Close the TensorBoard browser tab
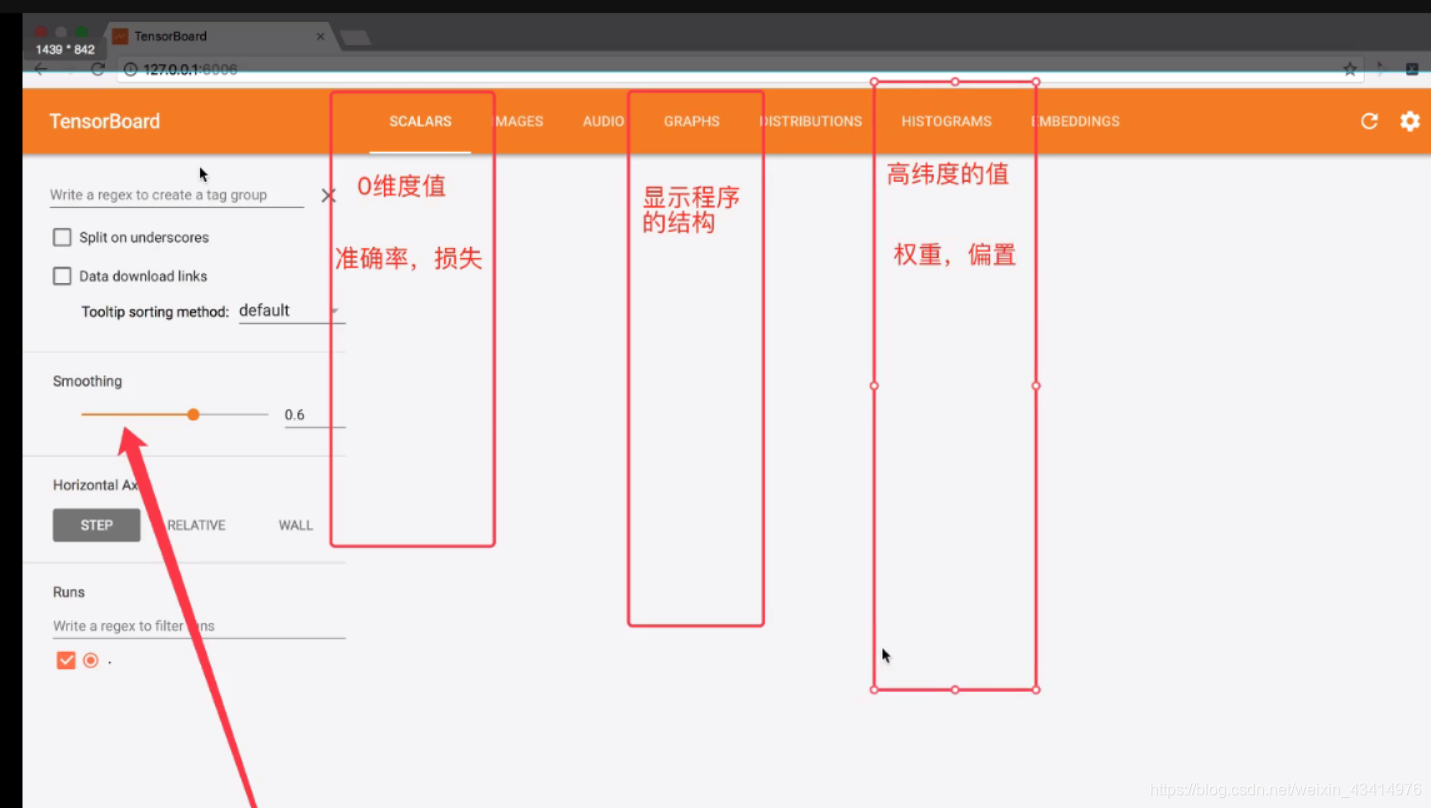Image resolution: width=1431 pixels, height=808 pixels. click(320, 36)
